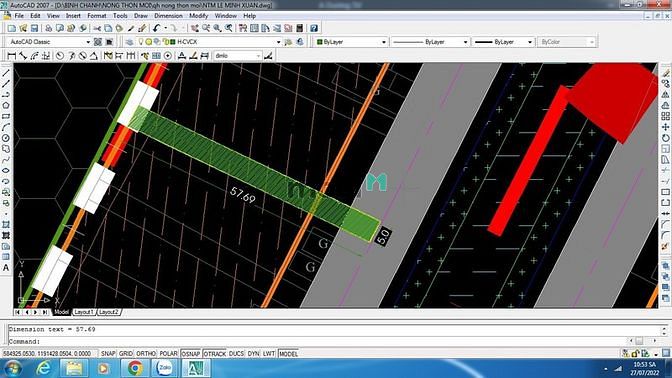Screen dimensions: 672x378
Task: Select the Rotate modify tool
Action: [x=665, y=138]
